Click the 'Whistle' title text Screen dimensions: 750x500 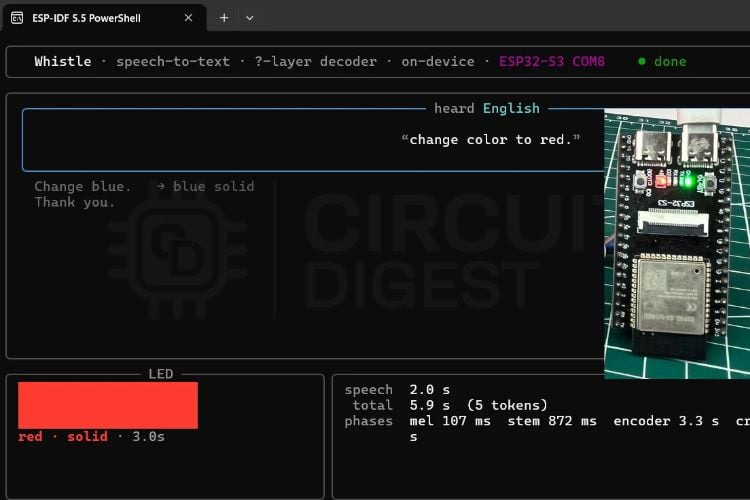click(x=63, y=61)
